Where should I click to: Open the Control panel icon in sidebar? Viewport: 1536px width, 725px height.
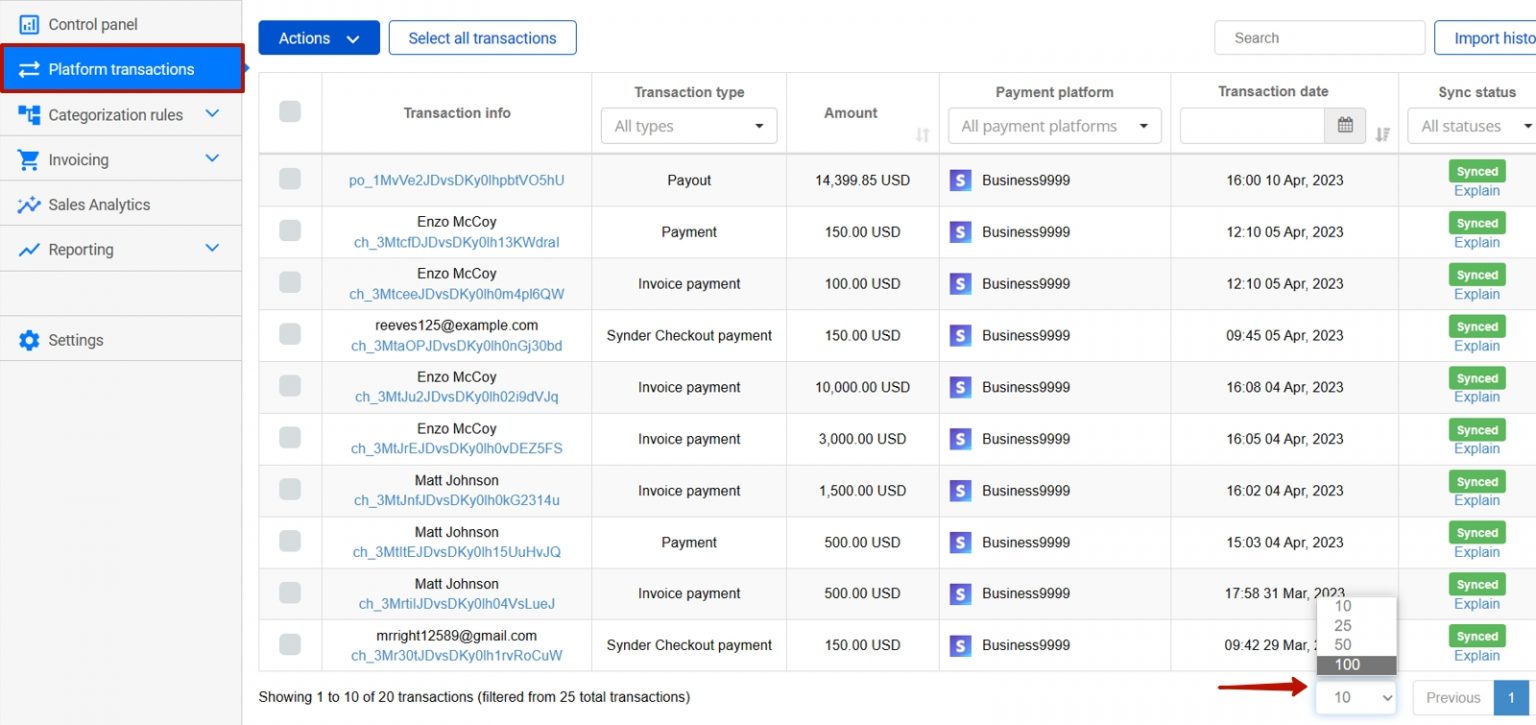[30, 23]
